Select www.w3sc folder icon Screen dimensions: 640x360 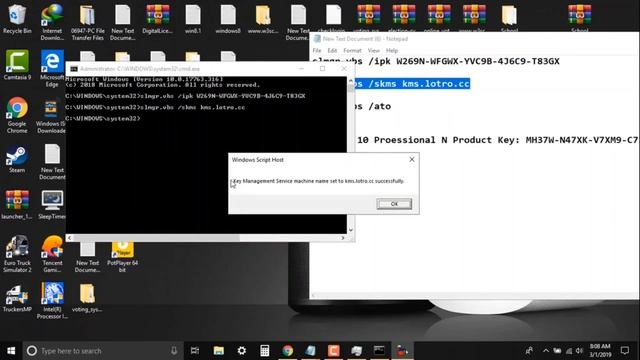pos(263,19)
